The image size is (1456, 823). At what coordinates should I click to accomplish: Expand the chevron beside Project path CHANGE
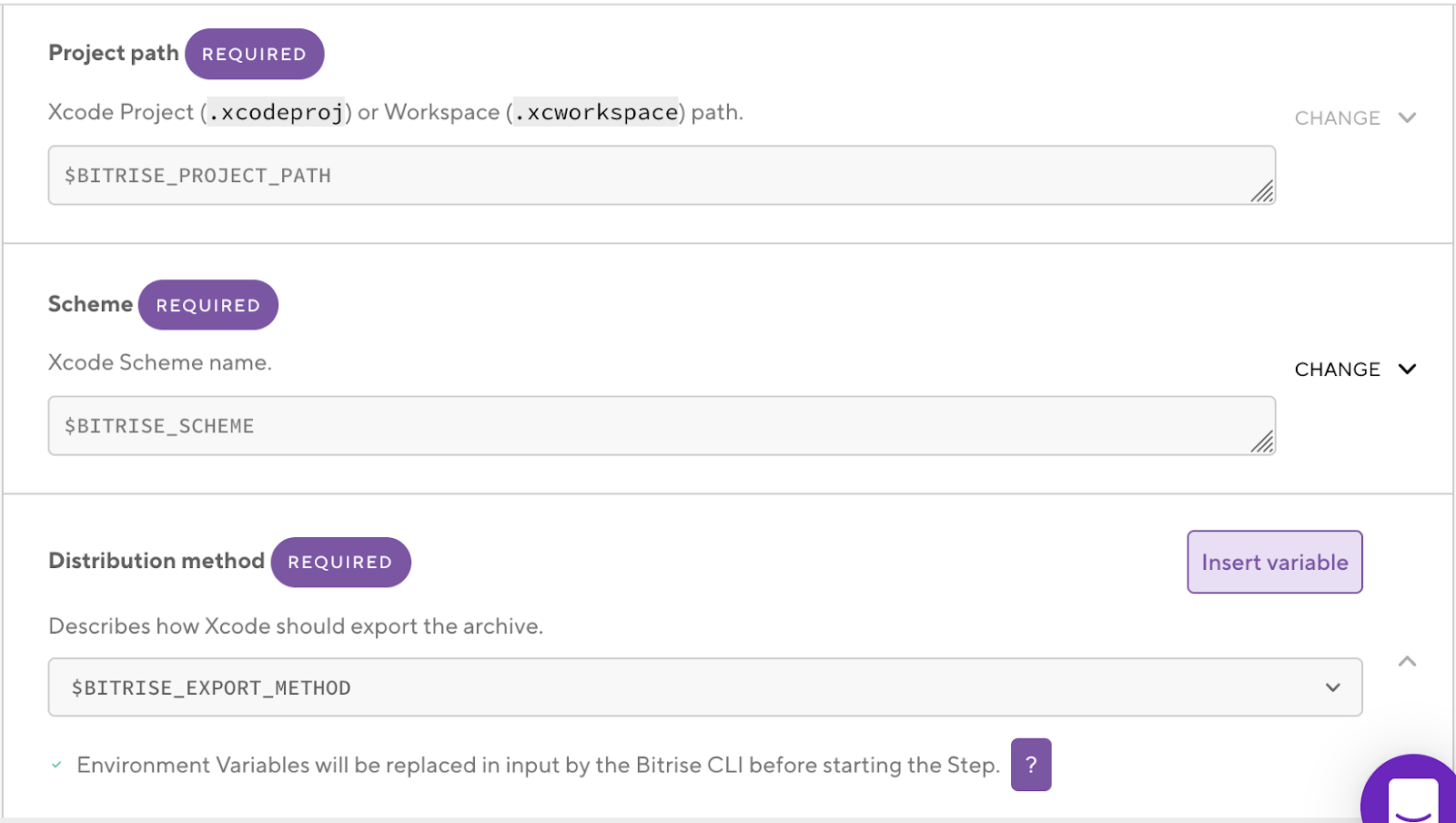pos(1407,117)
